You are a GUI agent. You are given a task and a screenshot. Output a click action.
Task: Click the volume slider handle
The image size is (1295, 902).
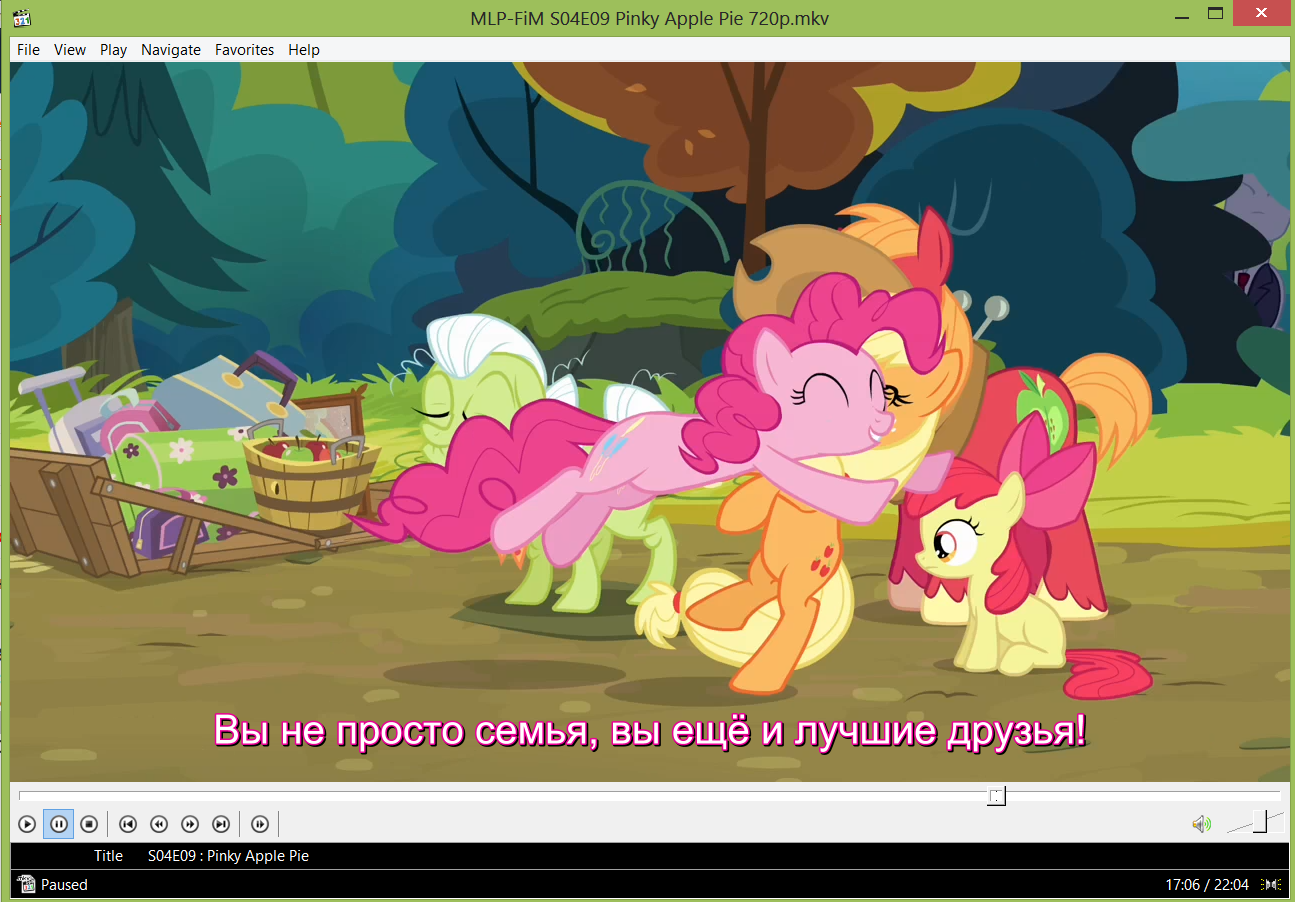(1260, 822)
